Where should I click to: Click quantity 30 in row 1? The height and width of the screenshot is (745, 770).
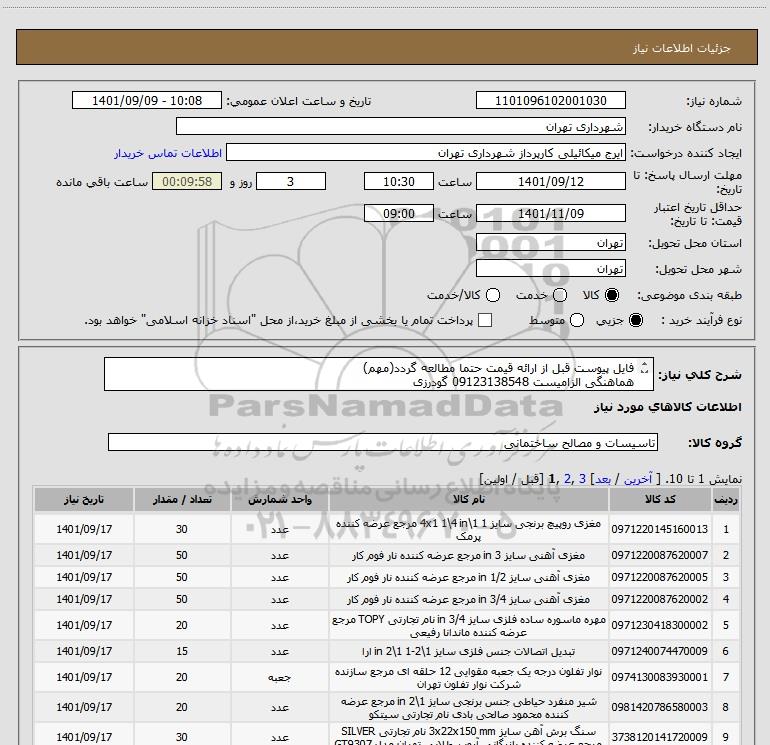click(182, 529)
